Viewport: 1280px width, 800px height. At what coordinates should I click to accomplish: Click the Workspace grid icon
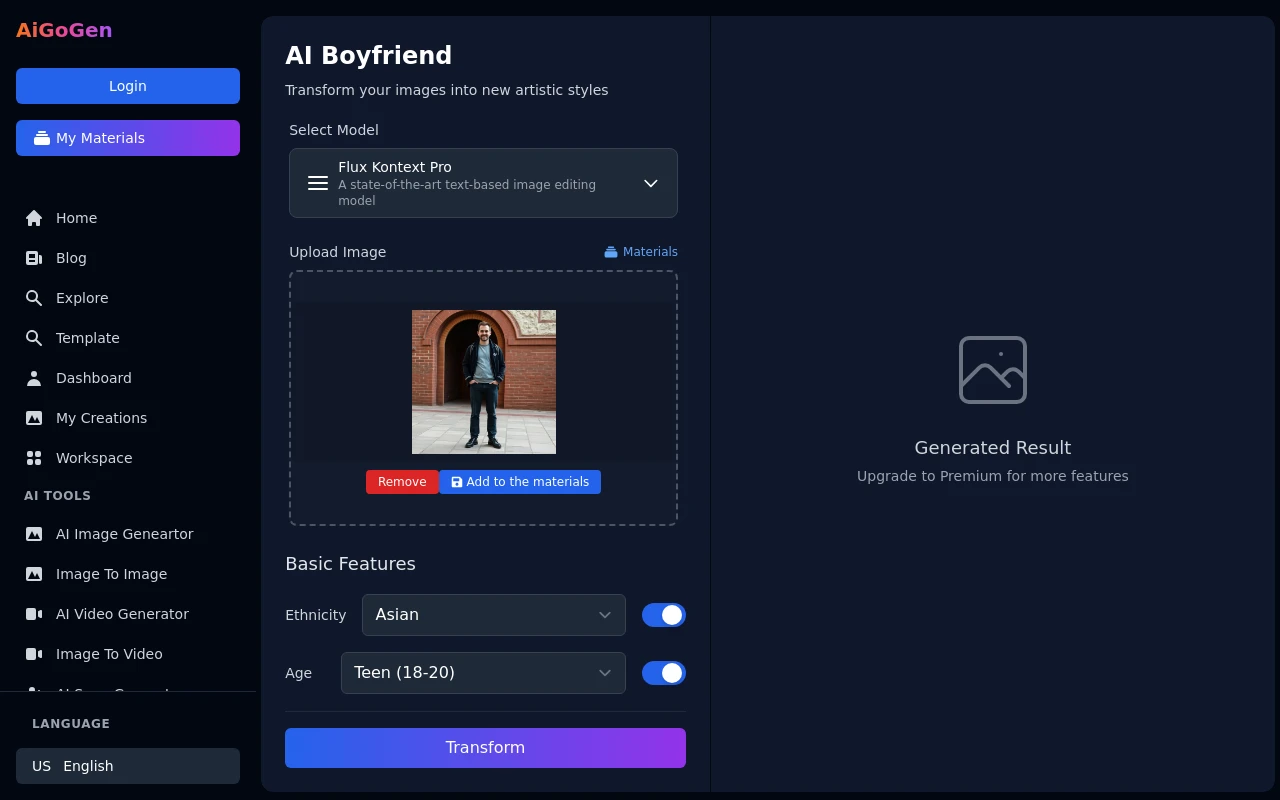pos(34,458)
